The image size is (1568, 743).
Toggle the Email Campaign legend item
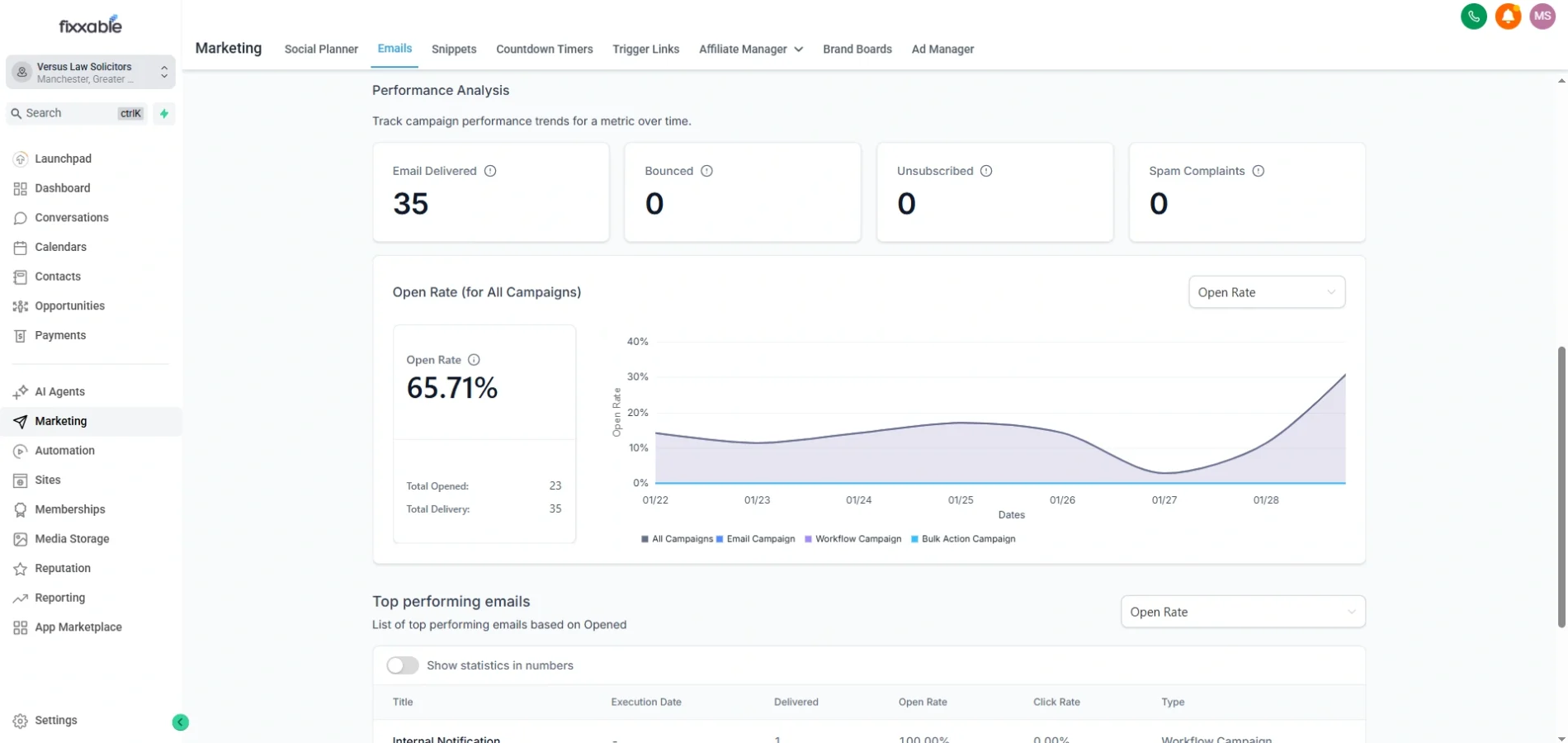(x=755, y=538)
